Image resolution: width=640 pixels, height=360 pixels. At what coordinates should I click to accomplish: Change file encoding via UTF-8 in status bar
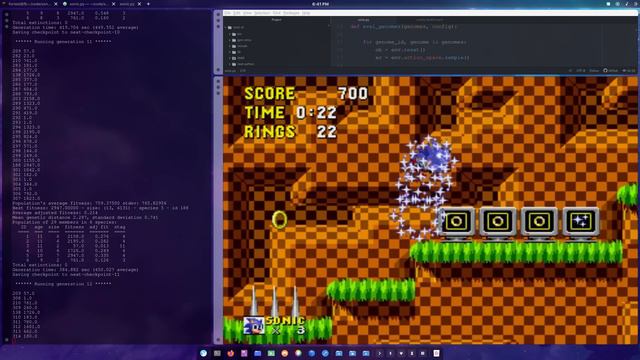point(580,71)
